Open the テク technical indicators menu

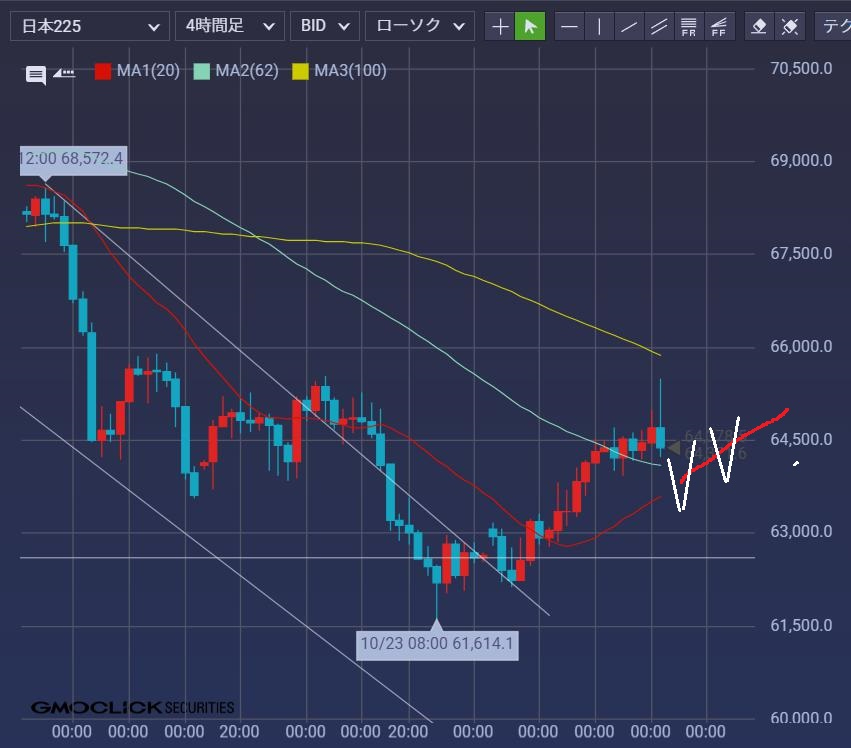pyautogui.click(x=833, y=26)
